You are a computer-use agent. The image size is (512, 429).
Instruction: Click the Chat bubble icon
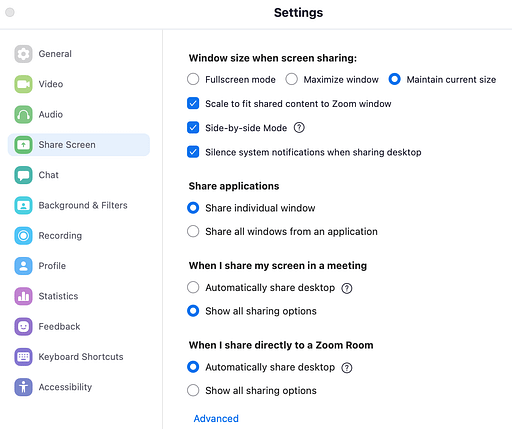point(23,175)
